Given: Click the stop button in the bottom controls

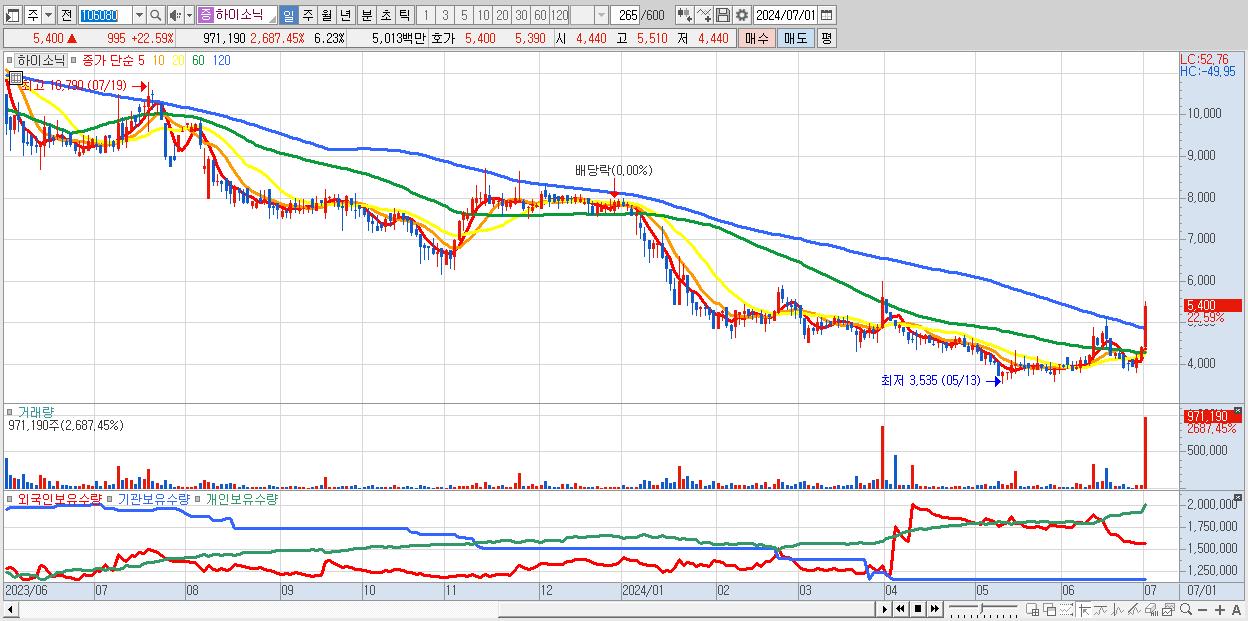Looking at the screenshot, I should point(917,609).
